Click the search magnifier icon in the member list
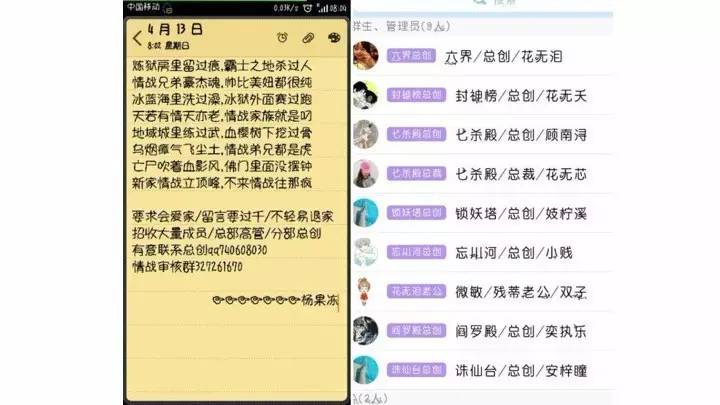Screen dimensions: 720x405 [480, 2]
